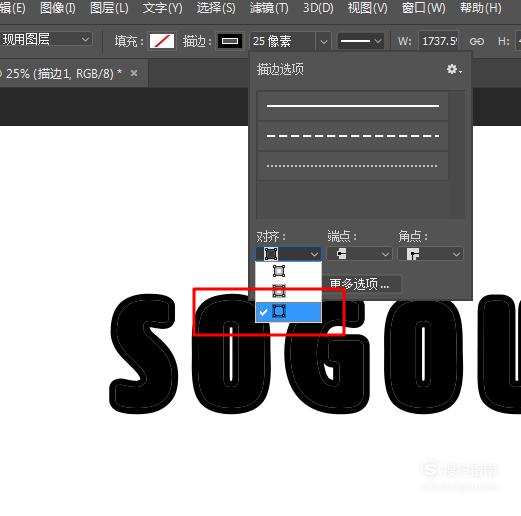
Task: Open the stroke line type dropdown
Action: 361,41
